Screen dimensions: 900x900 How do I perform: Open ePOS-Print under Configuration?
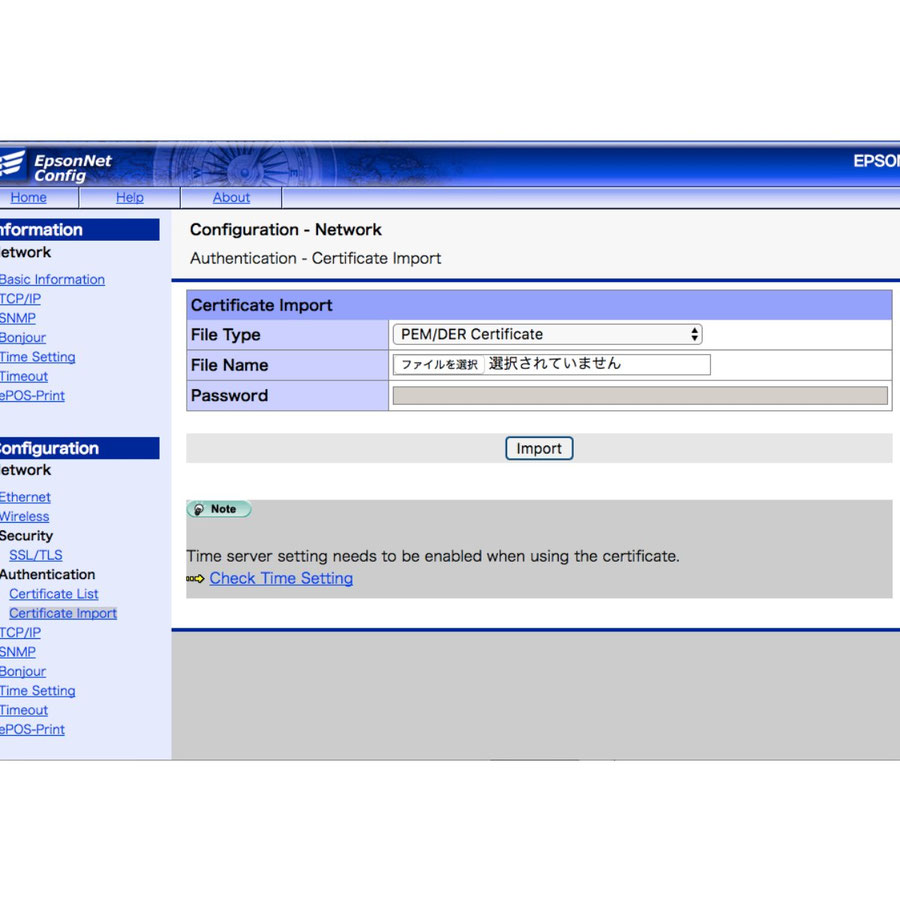click(32, 730)
